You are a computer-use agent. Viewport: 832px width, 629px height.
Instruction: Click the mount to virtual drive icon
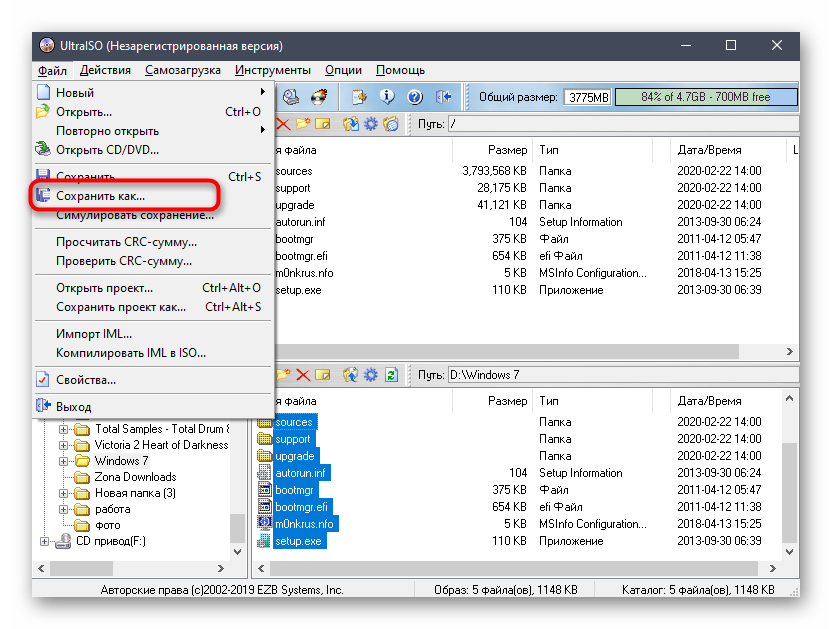coord(291,97)
